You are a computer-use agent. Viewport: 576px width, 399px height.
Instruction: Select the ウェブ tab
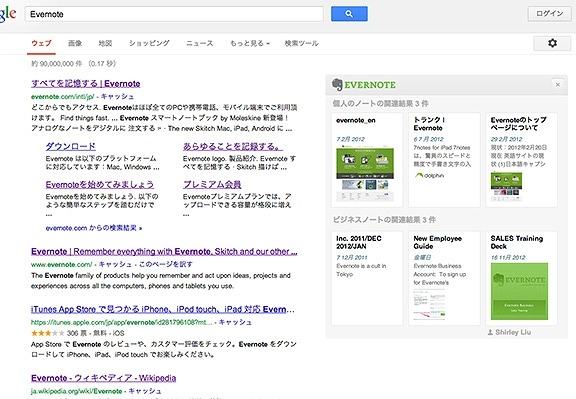coord(41,43)
